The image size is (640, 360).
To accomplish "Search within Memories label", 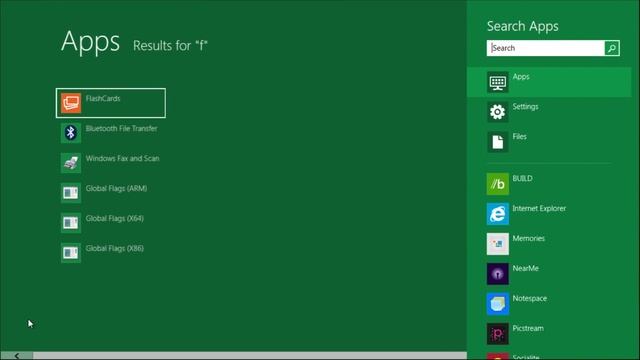I will 529,238.
